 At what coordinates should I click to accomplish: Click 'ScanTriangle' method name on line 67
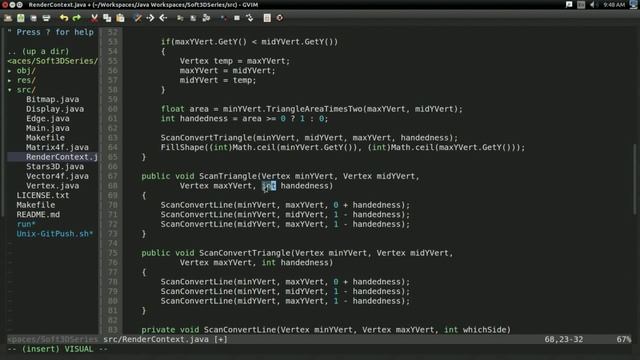(228, 176)
